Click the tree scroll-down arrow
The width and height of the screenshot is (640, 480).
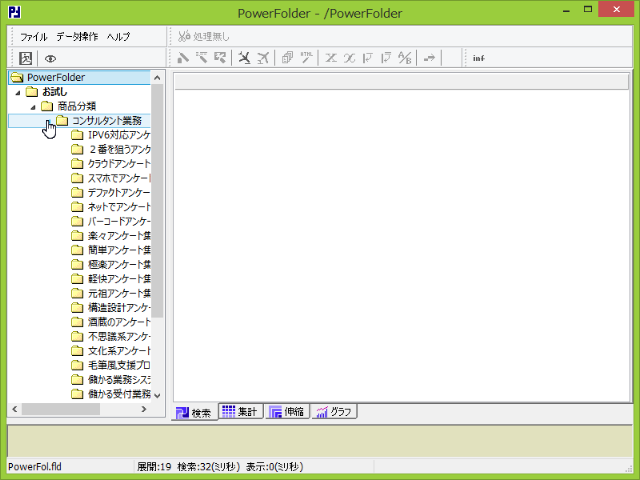pyautogui.click(x=157, y=395)
